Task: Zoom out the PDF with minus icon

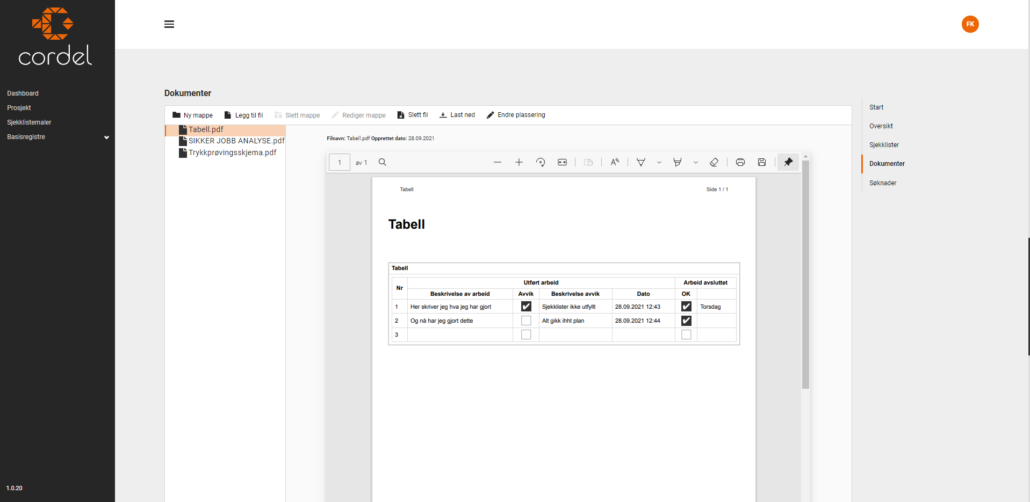Action: click(497, 162)
